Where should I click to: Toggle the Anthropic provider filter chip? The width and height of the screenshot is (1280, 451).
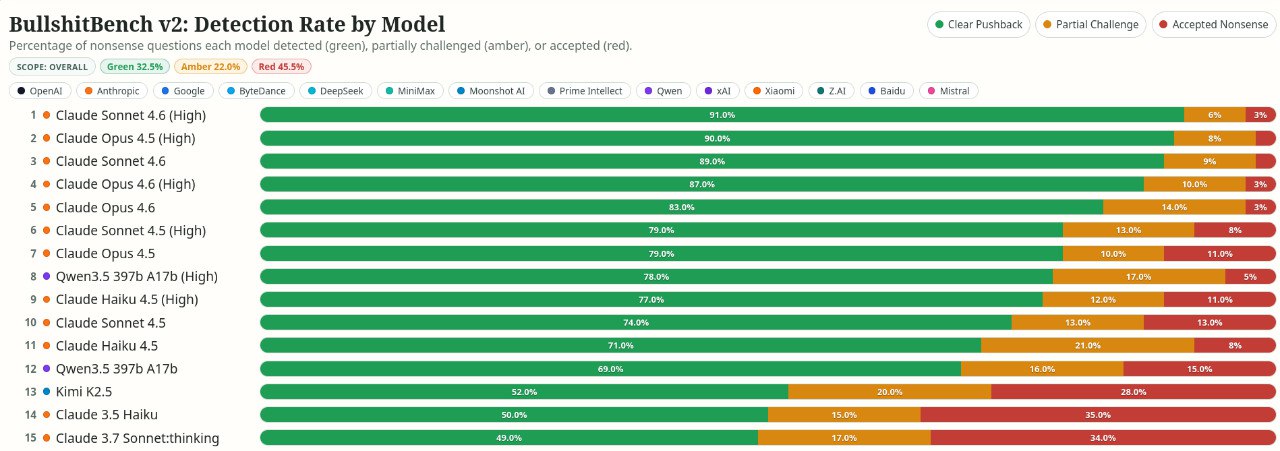(x=113, y=91)
